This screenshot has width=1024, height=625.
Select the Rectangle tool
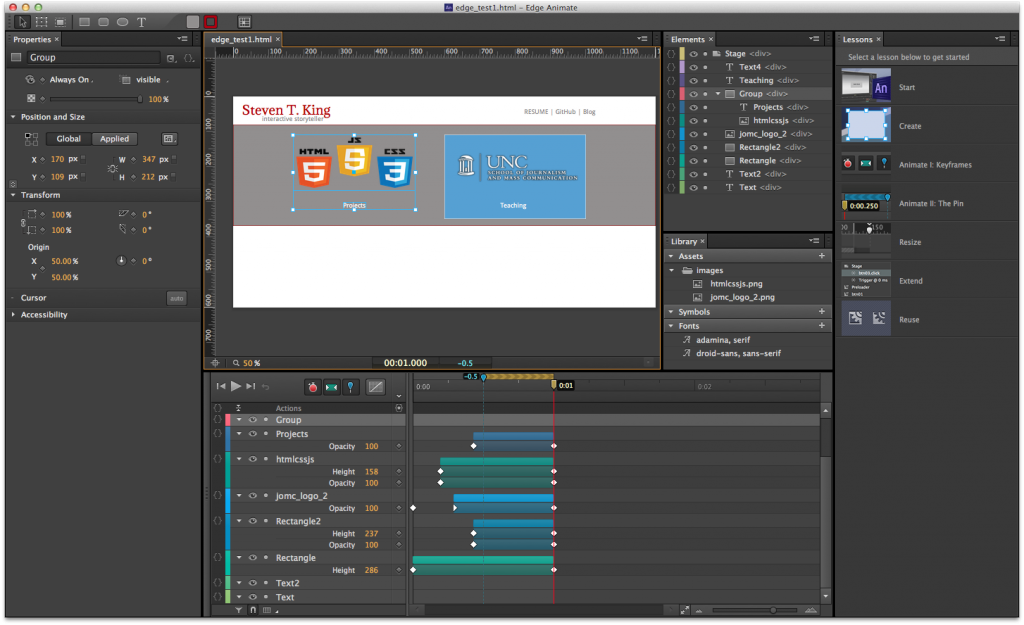click(84, 22)
